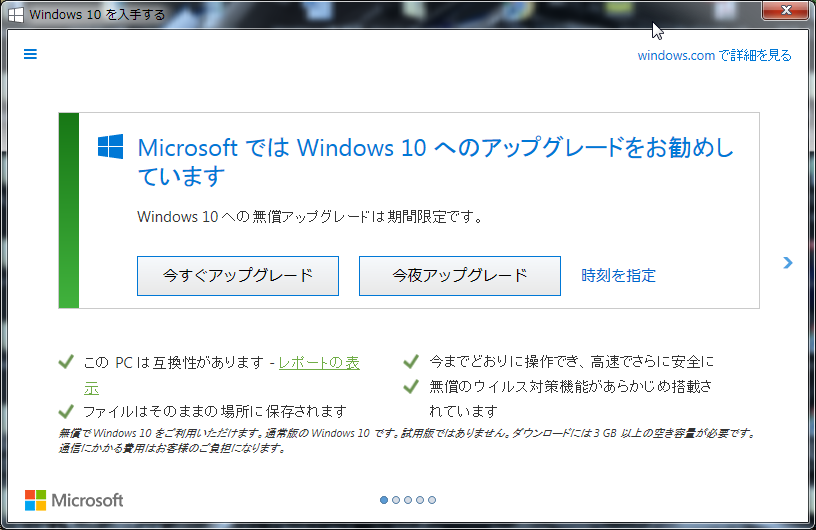Click text ファイルはそのままの場所に保存されます

pyautogui.click(x=215, y=412)
